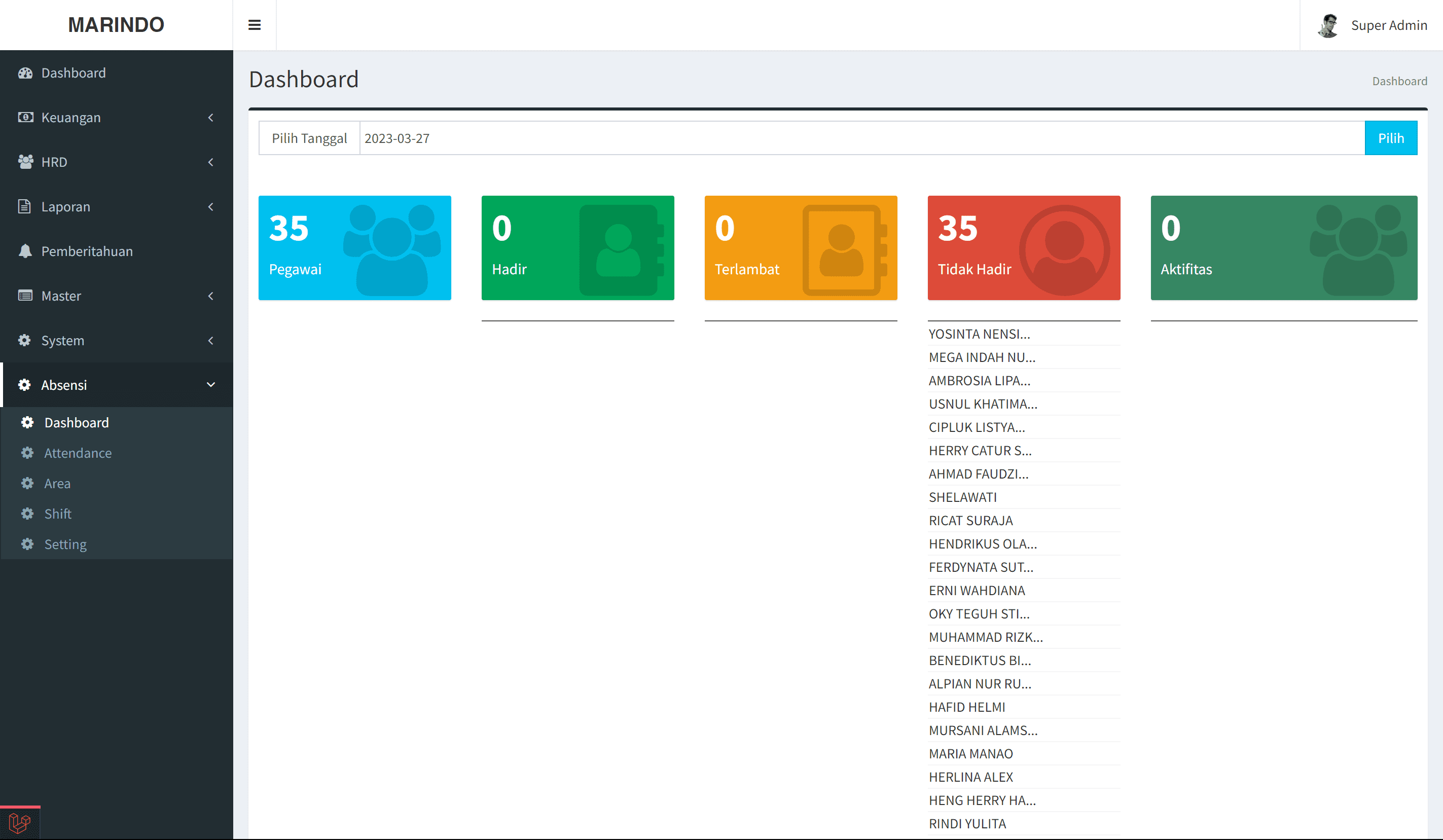The width and height of the screenshot is (1443, 840).
Task: Click the Dashboard breadcrumb link
Action: (1399, 81)
